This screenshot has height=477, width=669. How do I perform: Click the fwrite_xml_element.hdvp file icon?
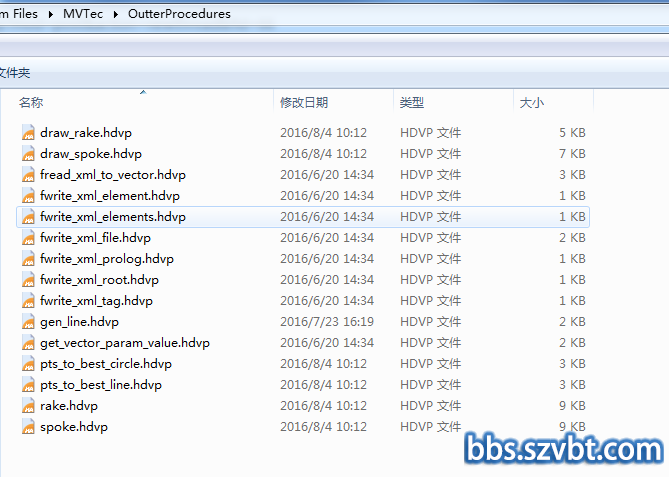[28, 195]
